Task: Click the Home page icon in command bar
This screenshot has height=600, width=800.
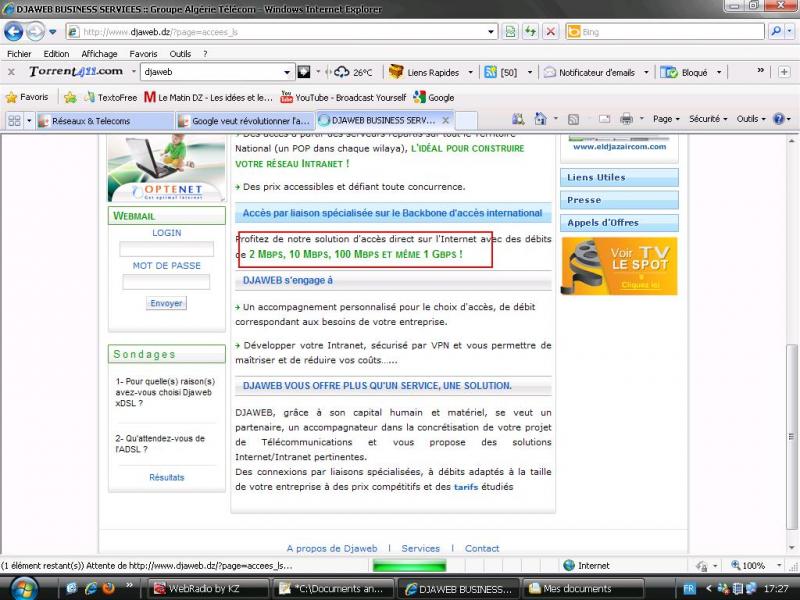Action: (x=540, y=119)
